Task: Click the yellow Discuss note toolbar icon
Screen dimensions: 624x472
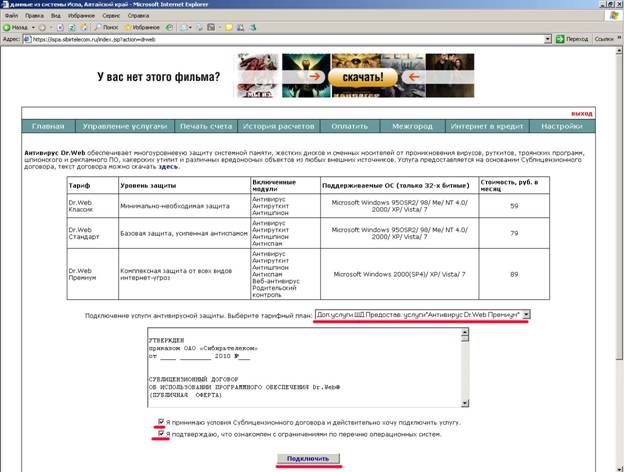Action: coord(229,27)
